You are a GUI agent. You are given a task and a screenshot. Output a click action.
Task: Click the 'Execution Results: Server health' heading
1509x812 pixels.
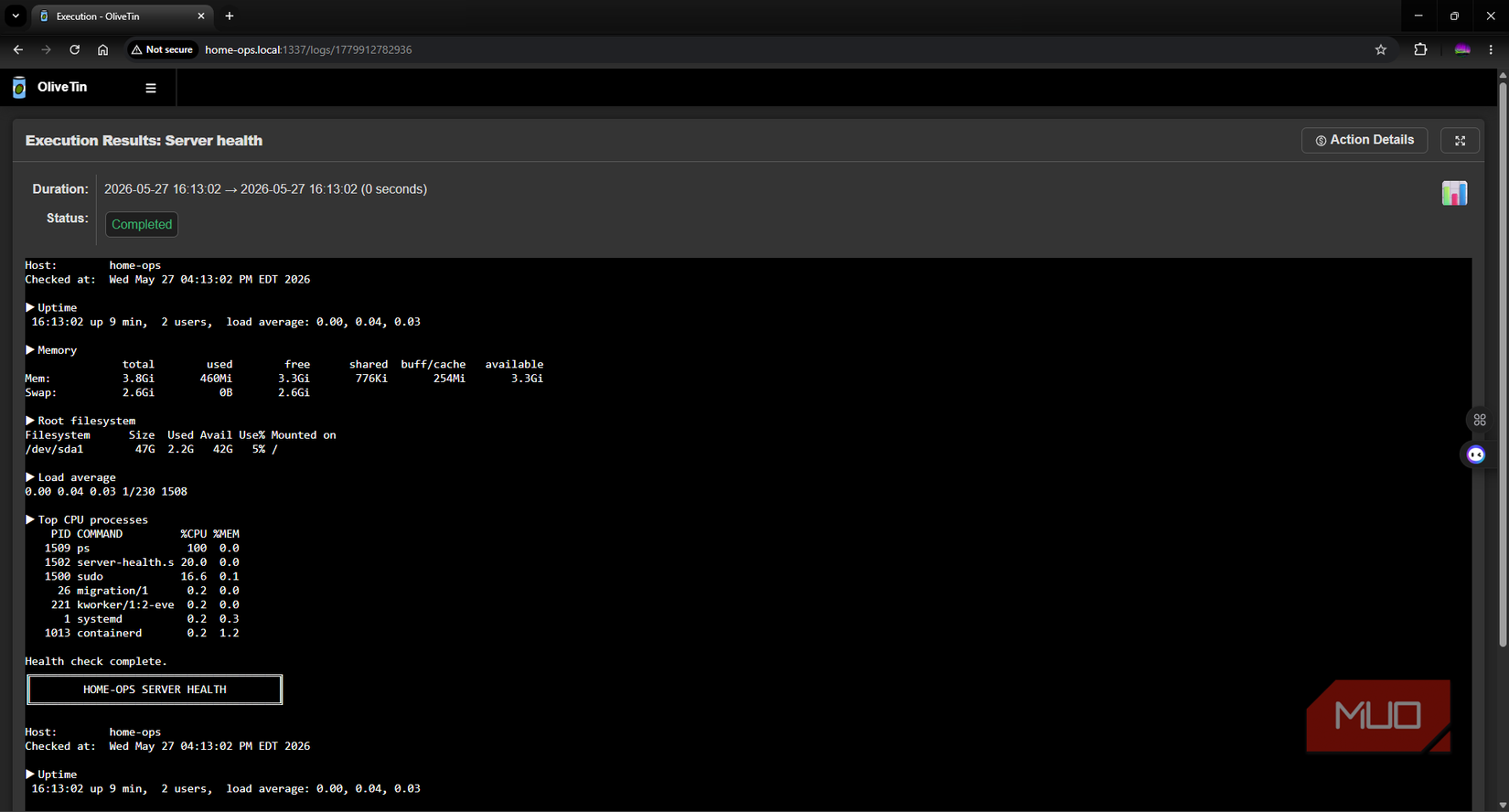tap(144, 141)
